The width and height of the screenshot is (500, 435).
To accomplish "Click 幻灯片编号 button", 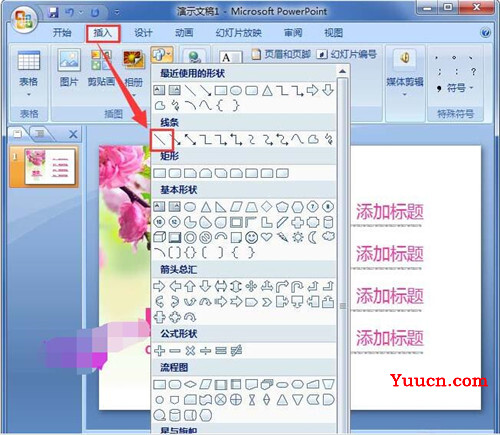I will [347, 54].
